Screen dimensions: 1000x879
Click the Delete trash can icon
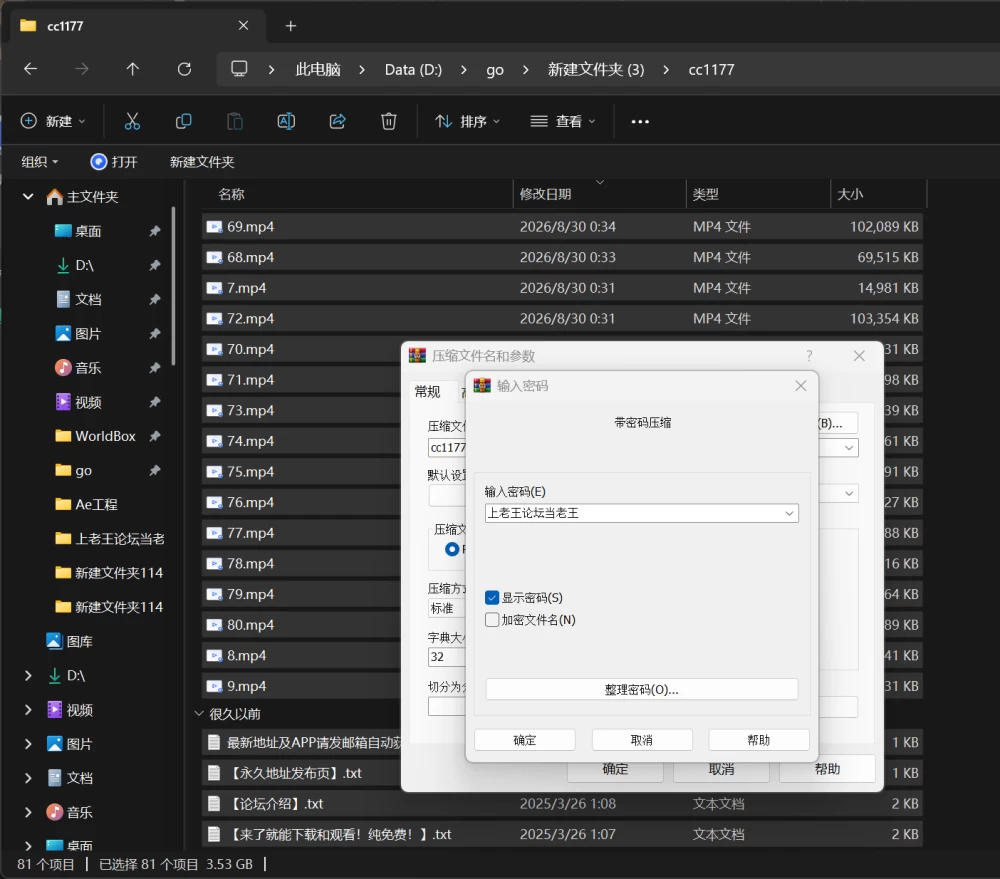(x=388, y=121)
